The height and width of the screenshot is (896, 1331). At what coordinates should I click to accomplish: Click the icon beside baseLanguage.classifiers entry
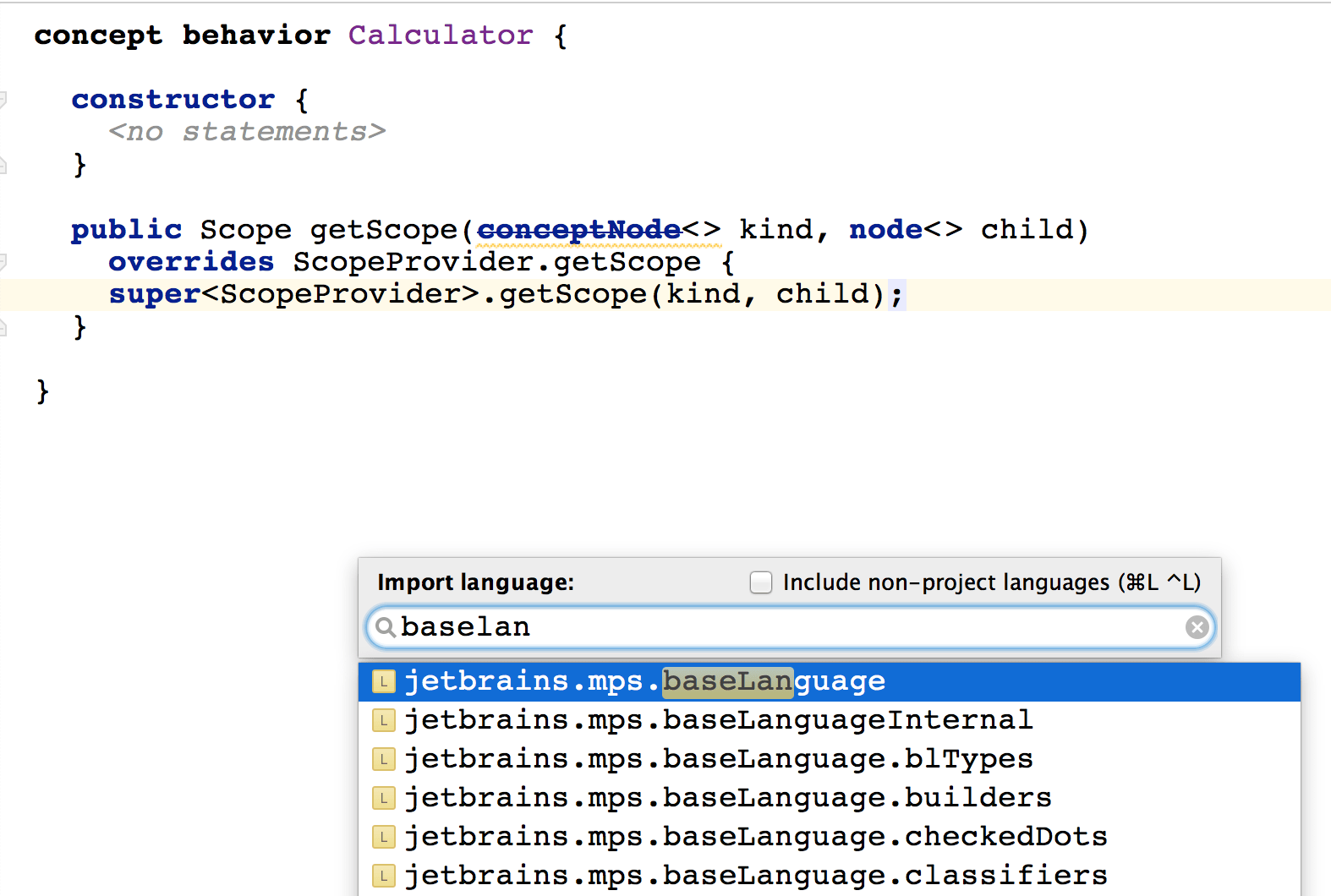tap(384, 876)
